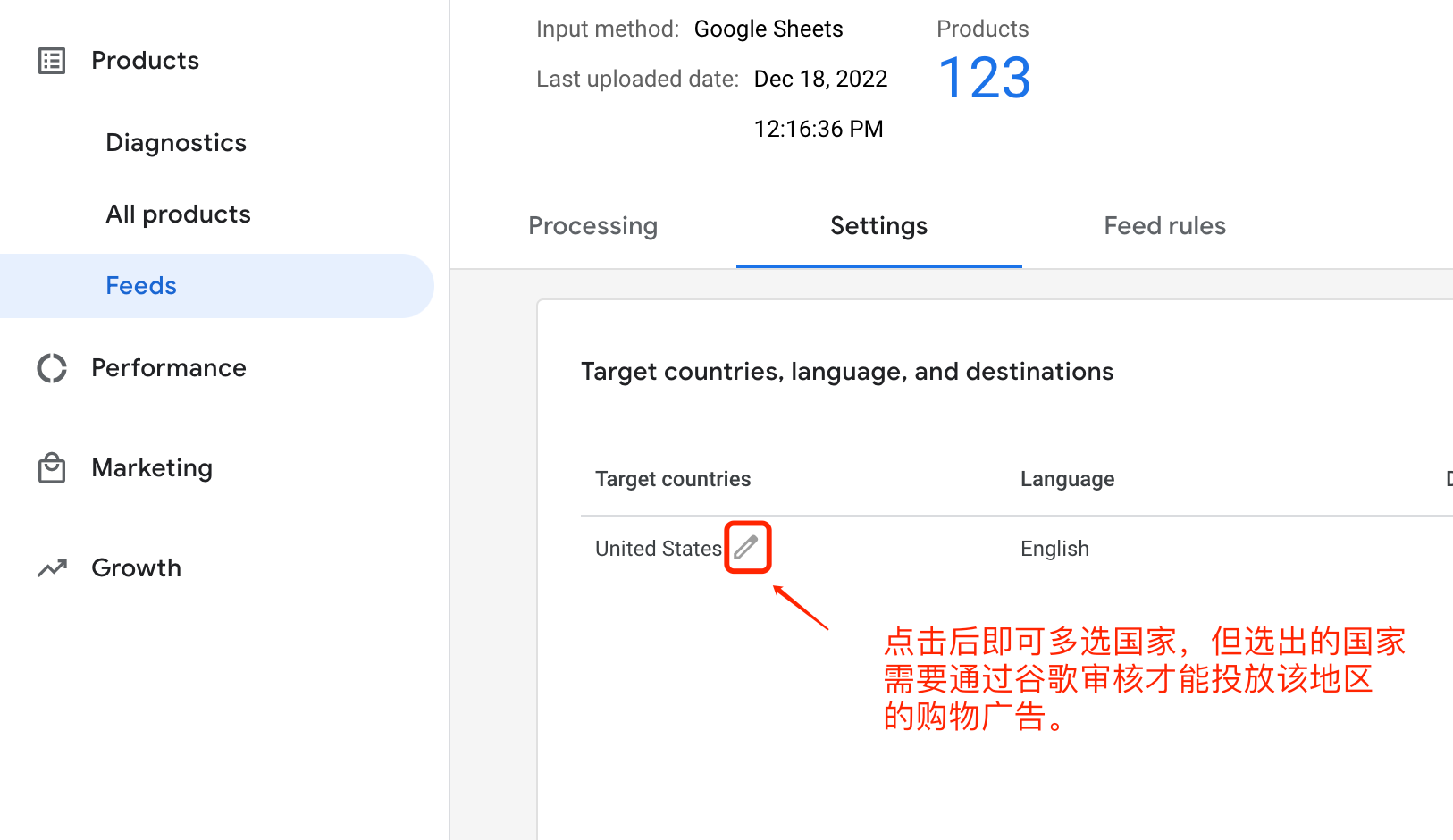
Task: Switch to the Processing tab
Action: point(593,226)
